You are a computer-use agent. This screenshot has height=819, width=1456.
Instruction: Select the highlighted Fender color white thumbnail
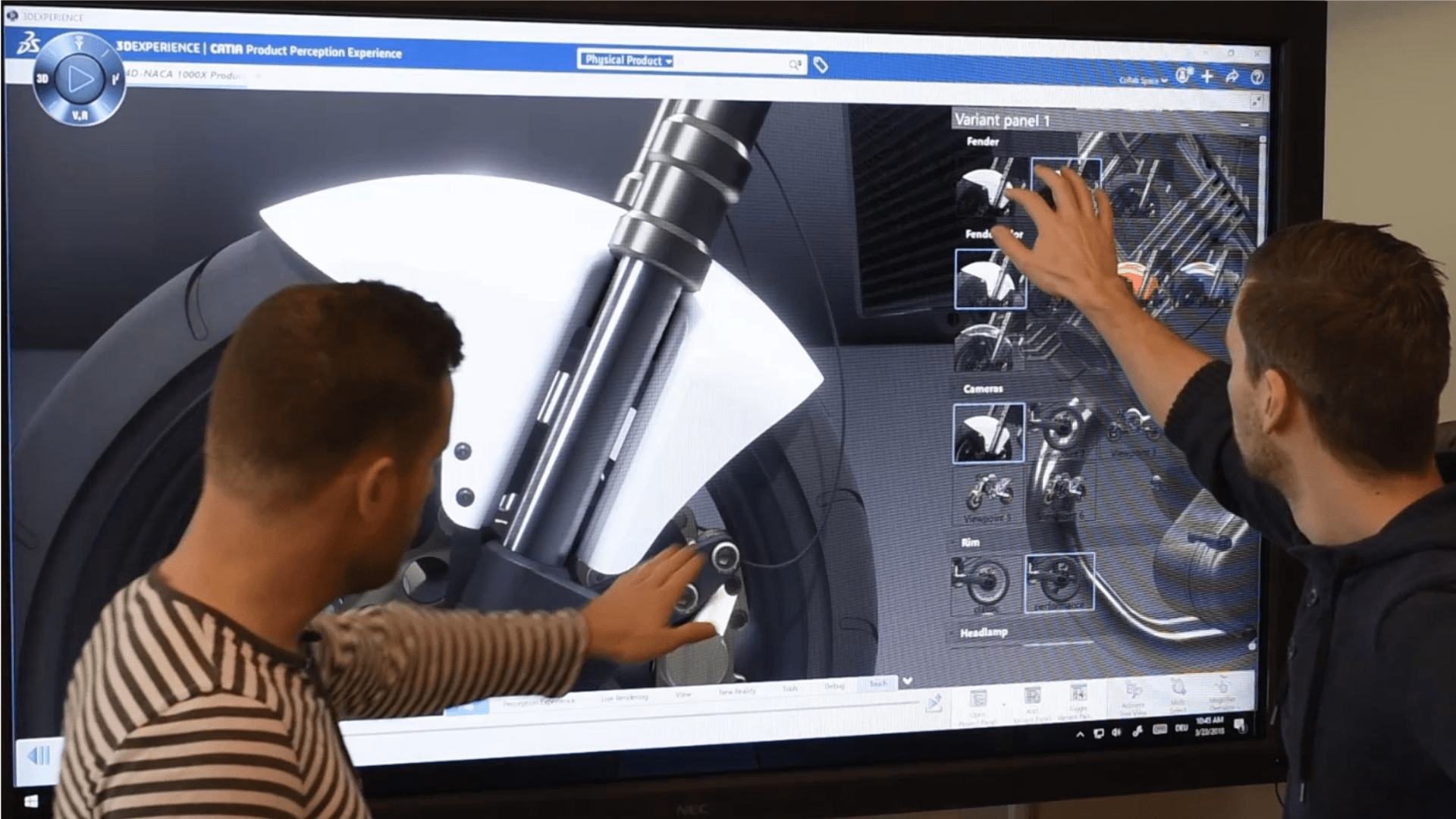tap(990, 278)
